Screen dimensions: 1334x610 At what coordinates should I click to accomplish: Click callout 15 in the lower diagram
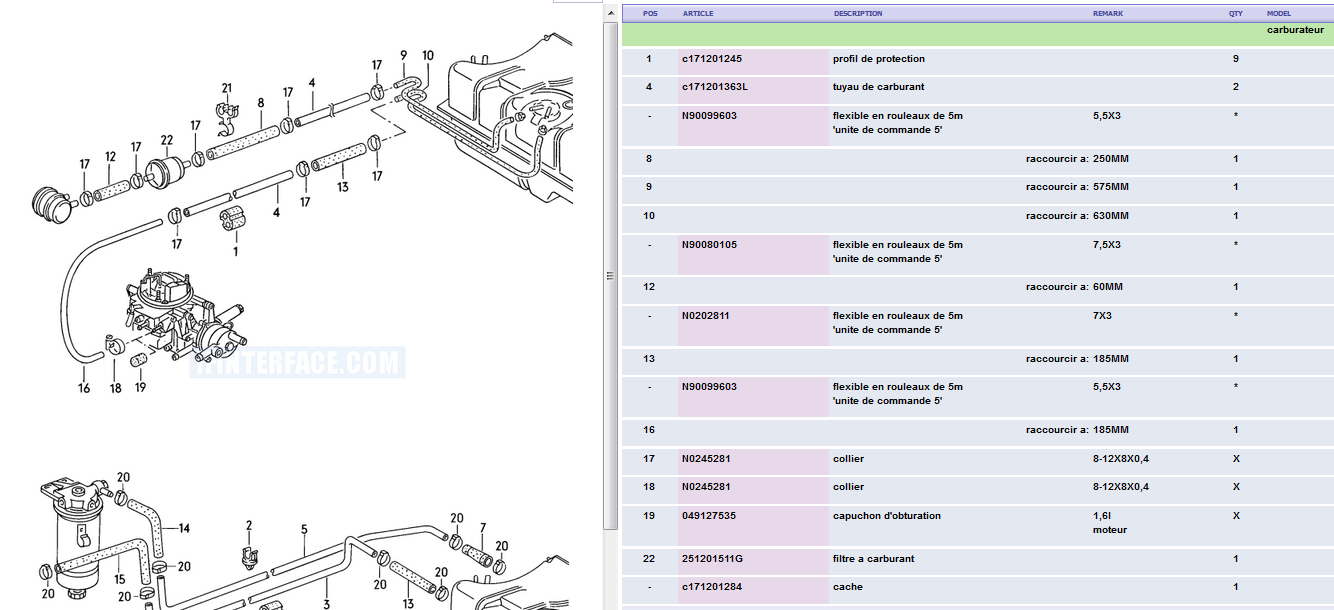coord(119,579)
